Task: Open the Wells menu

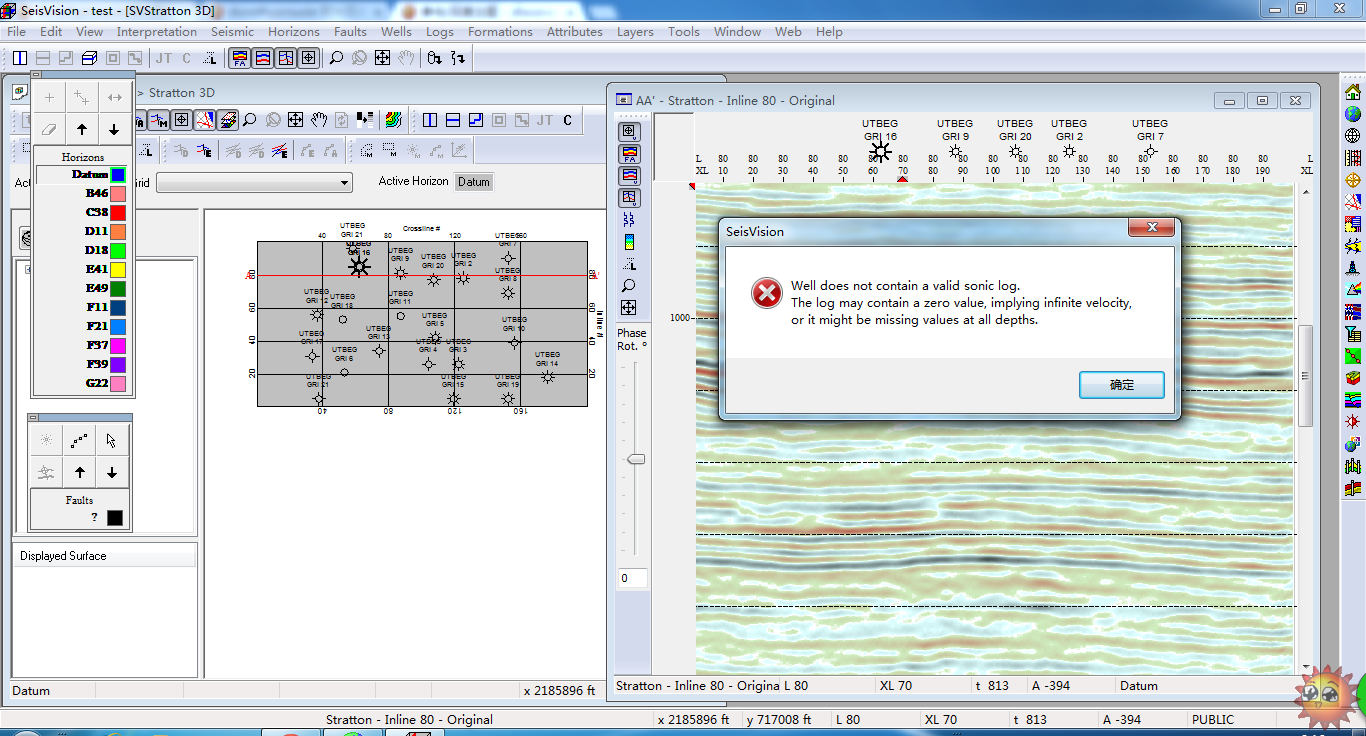Action: 397,32
